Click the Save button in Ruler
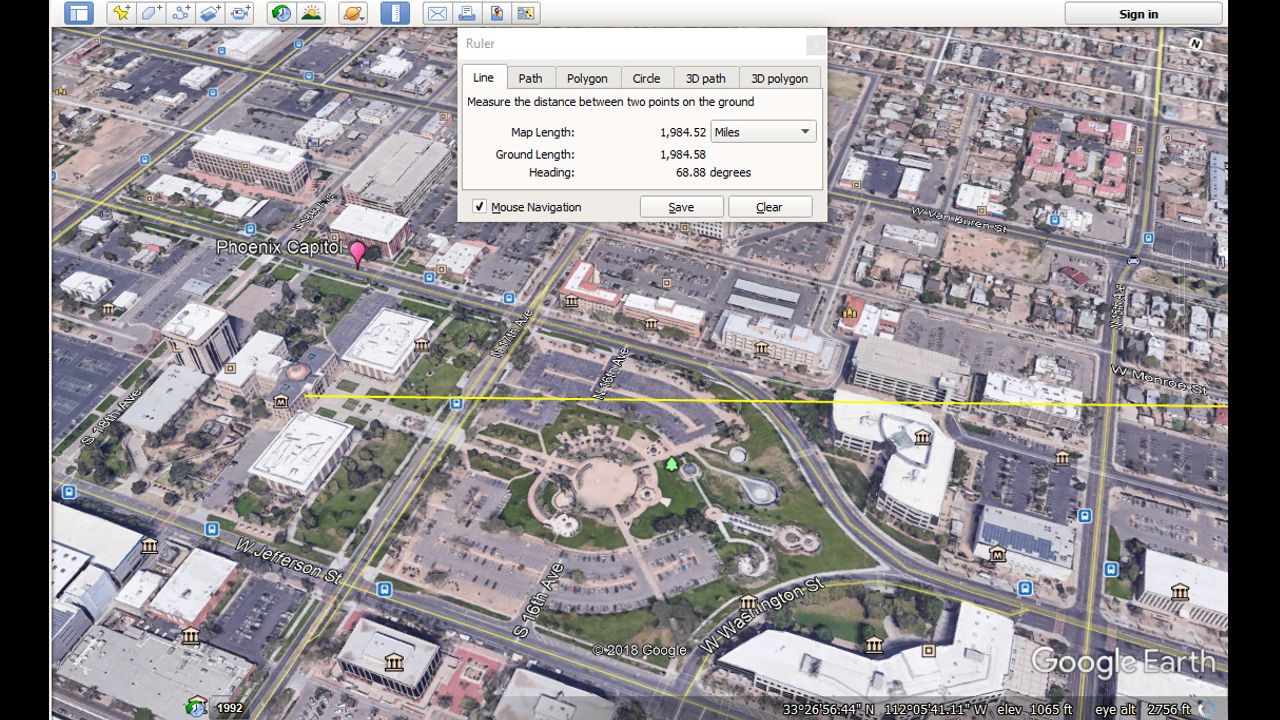 (x=681, y=207)
